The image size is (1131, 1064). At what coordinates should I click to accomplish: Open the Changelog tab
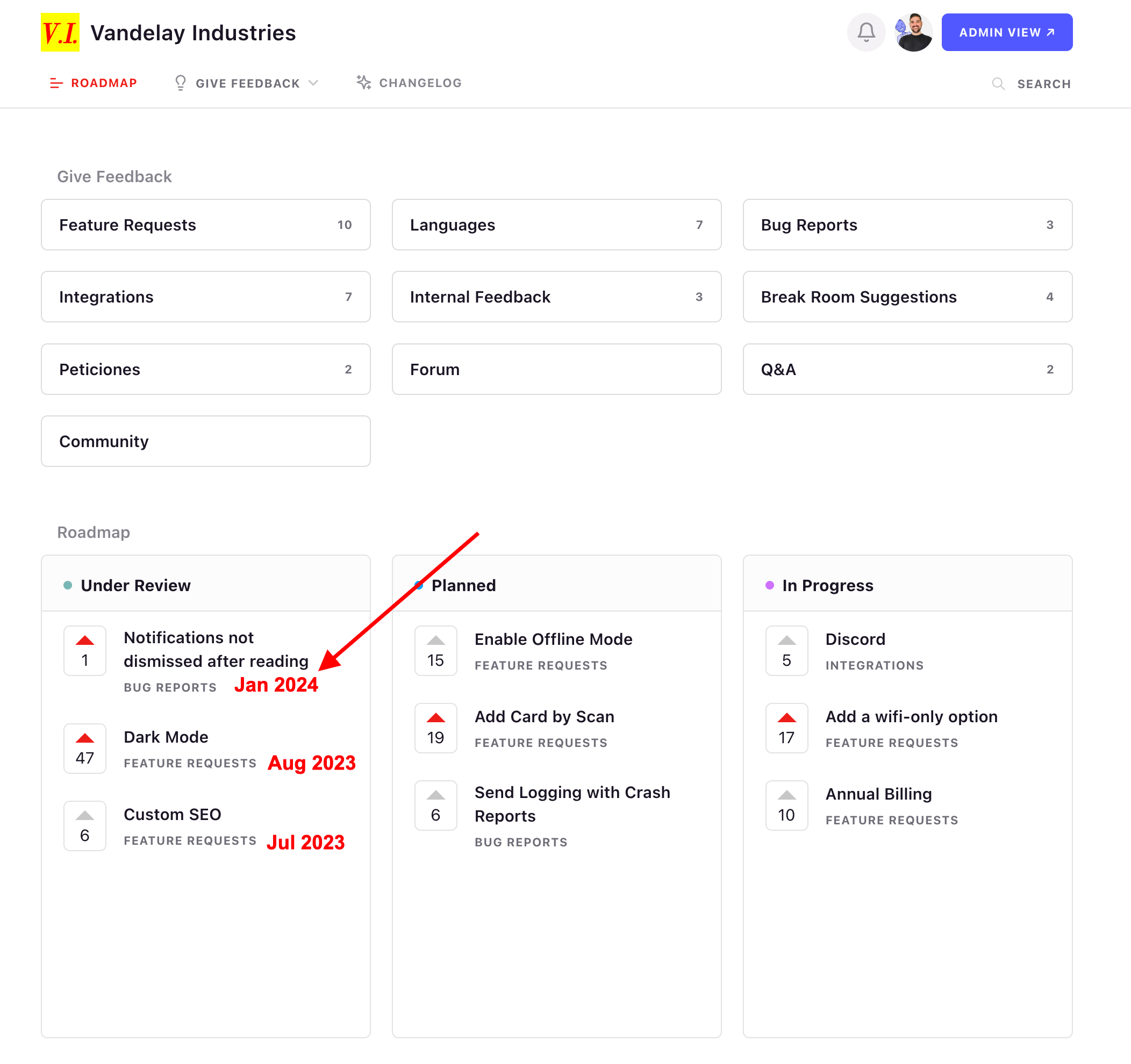pos(409,83)
